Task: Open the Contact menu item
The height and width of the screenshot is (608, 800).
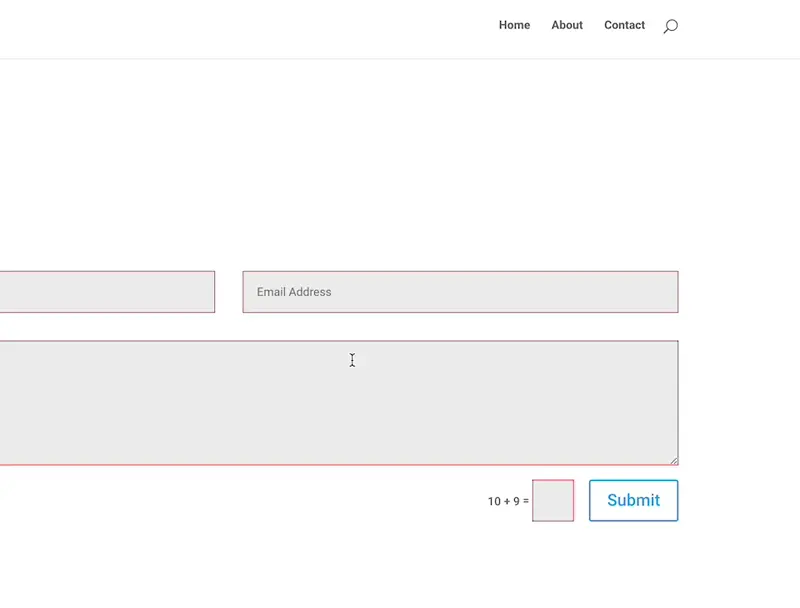Action: [624, 25]
